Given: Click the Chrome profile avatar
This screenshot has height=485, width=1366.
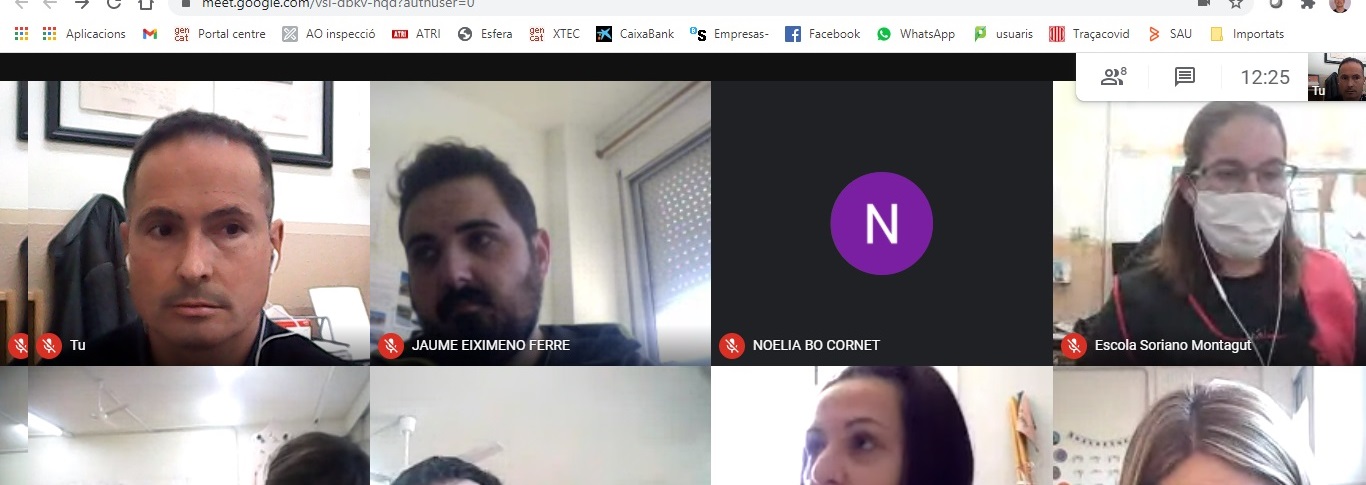Looking at the screenshot, I should tap(1339, 4).
